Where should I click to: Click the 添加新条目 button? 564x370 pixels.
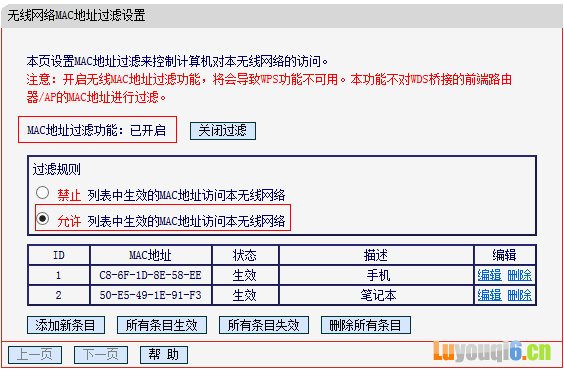(x=66, y=325)
